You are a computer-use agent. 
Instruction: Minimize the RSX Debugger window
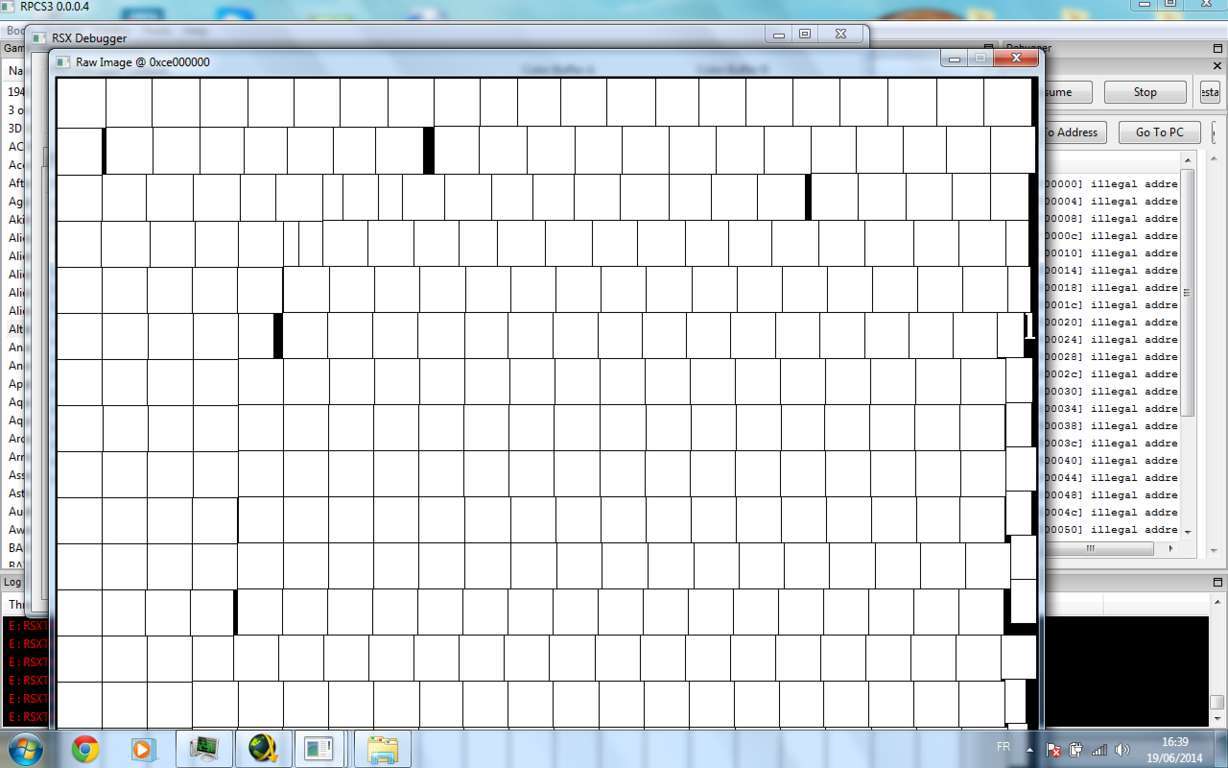click(x=780, y=34)
